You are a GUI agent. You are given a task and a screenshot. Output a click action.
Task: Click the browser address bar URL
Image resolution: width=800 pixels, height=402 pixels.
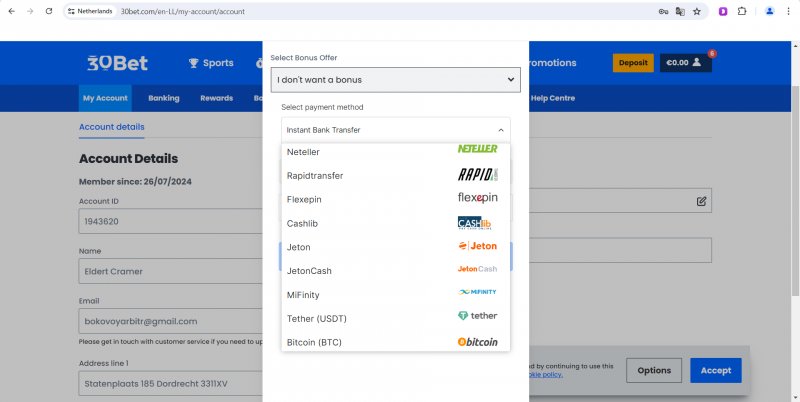tap(183, 11)
